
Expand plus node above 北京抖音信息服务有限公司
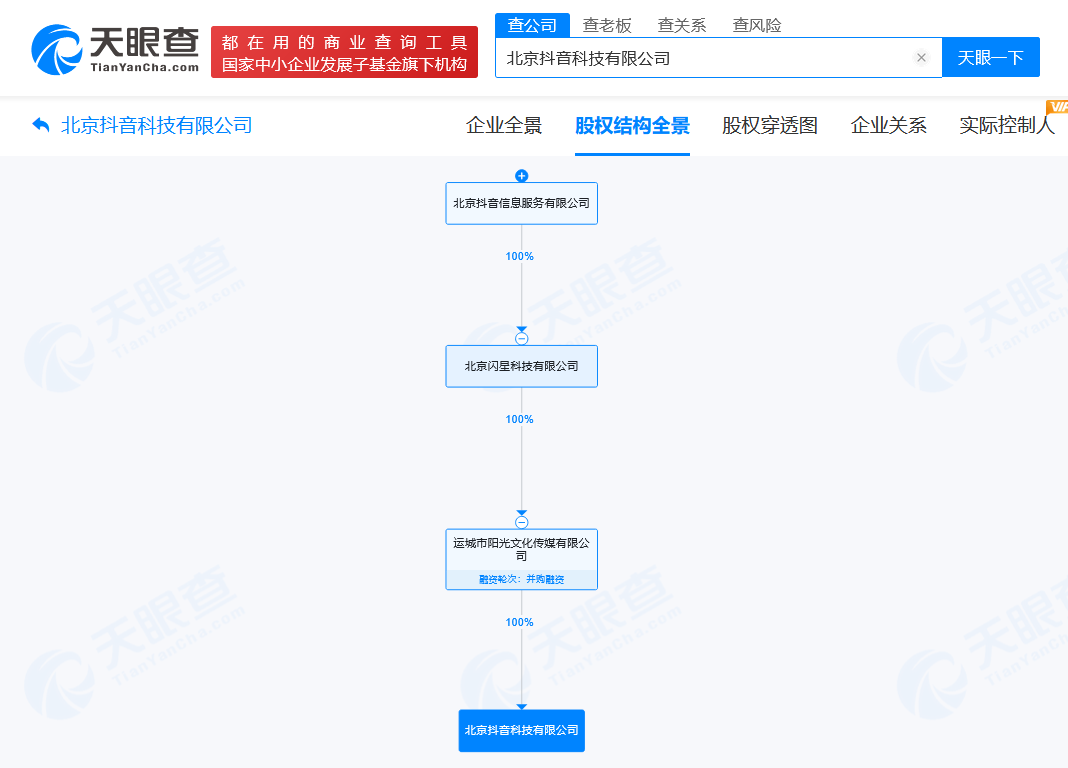pos(521,176)
